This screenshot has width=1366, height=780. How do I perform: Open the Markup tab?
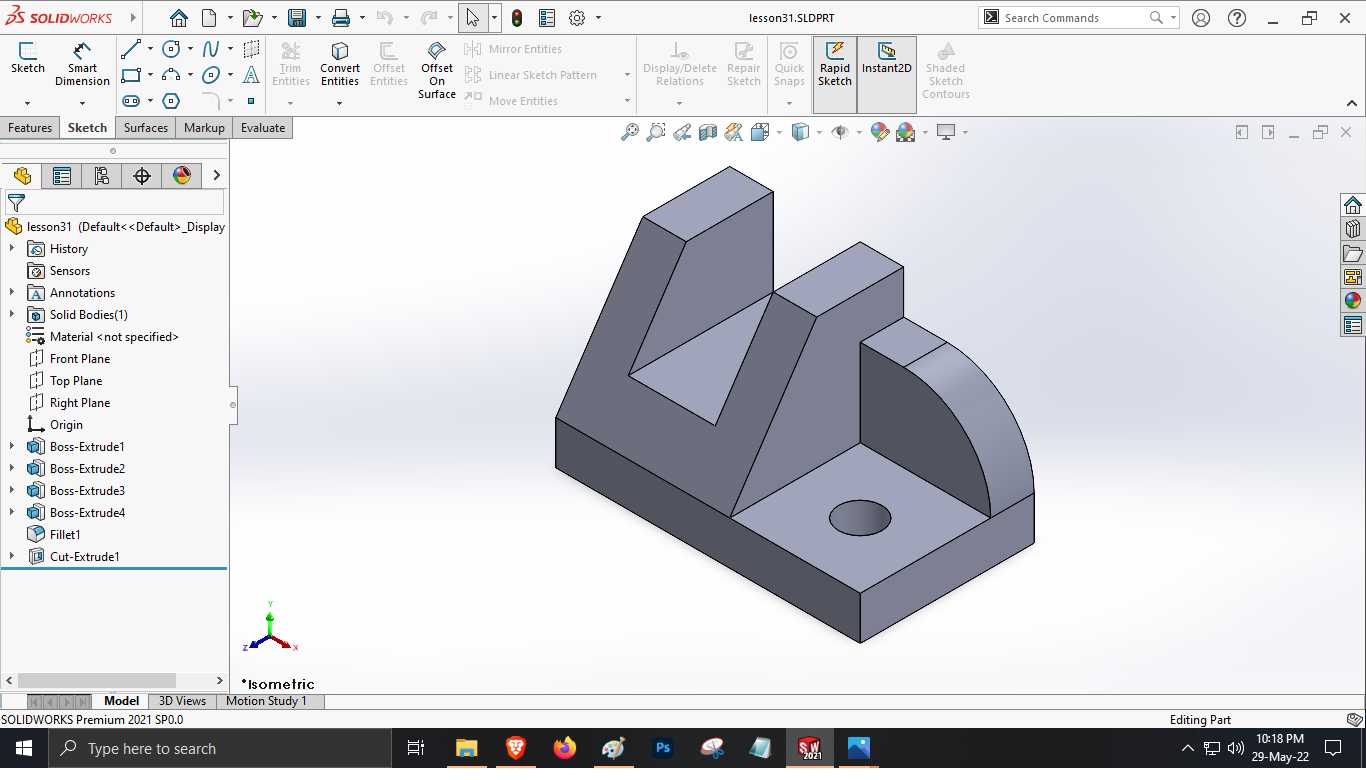204,128
